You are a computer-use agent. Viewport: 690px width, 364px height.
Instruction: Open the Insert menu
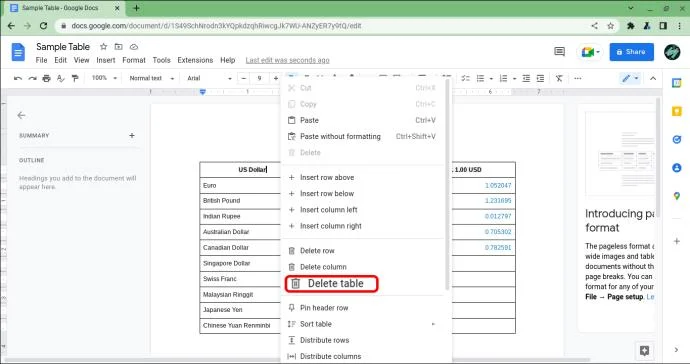click(106, 60)
